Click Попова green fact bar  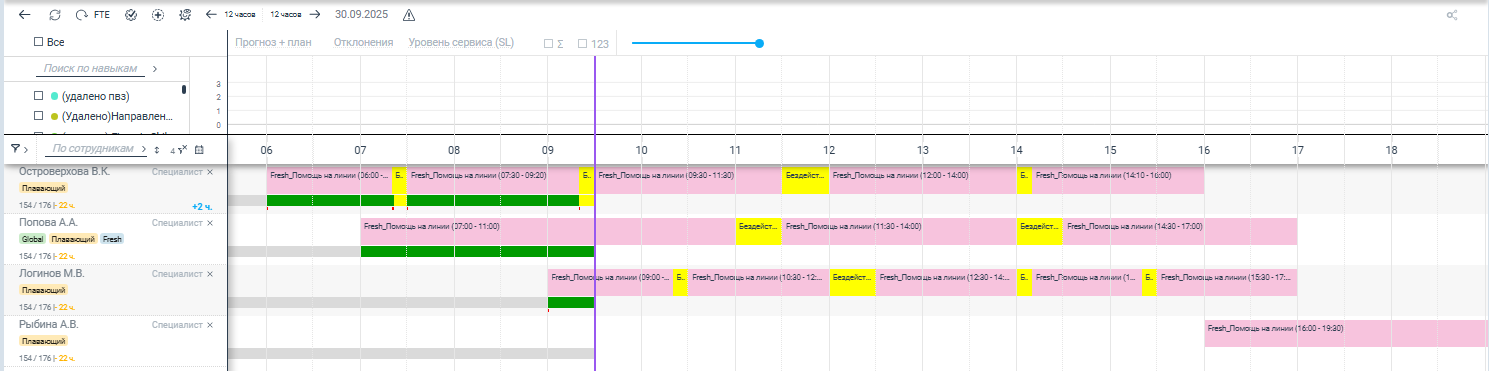click(x=477, y=252)
